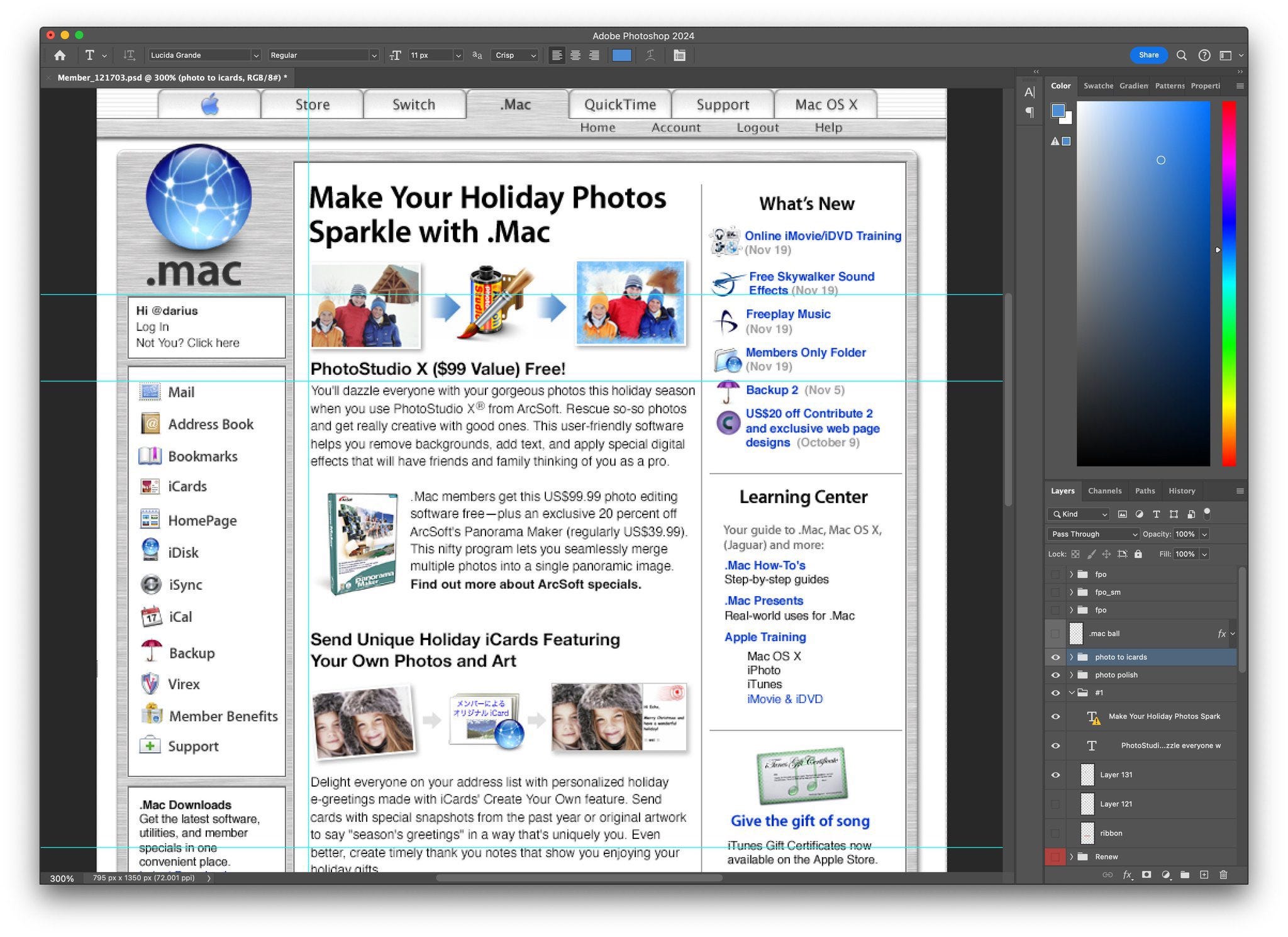Open the Paragraph panel icon in dock

click(1030, 113)
